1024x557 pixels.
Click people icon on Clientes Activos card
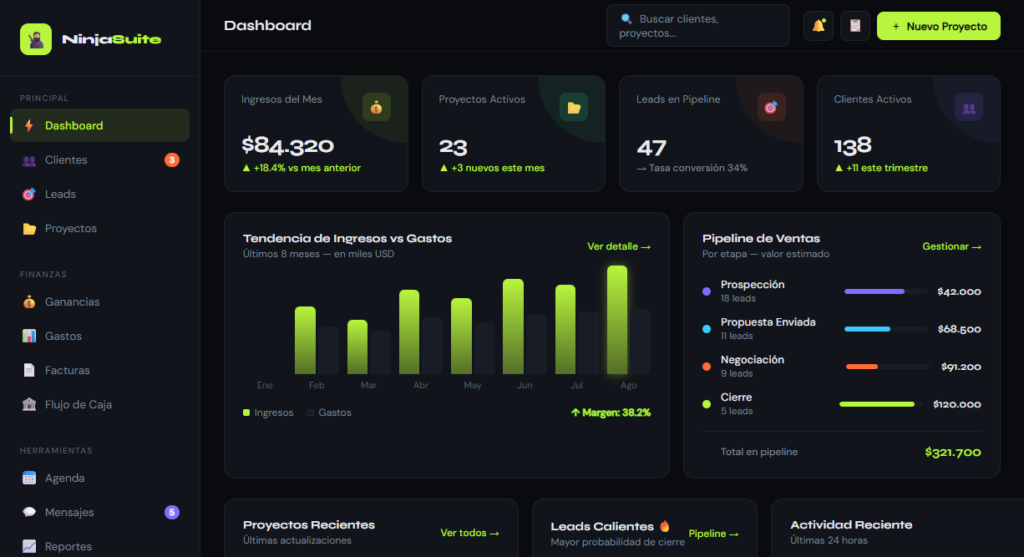[968, 107]
